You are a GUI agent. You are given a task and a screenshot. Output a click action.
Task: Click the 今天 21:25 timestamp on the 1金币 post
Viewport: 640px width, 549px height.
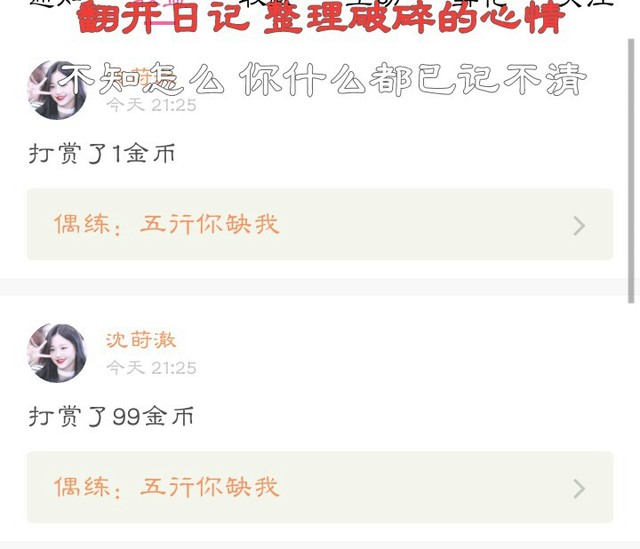pyautogui.click(x=151, y=105)
